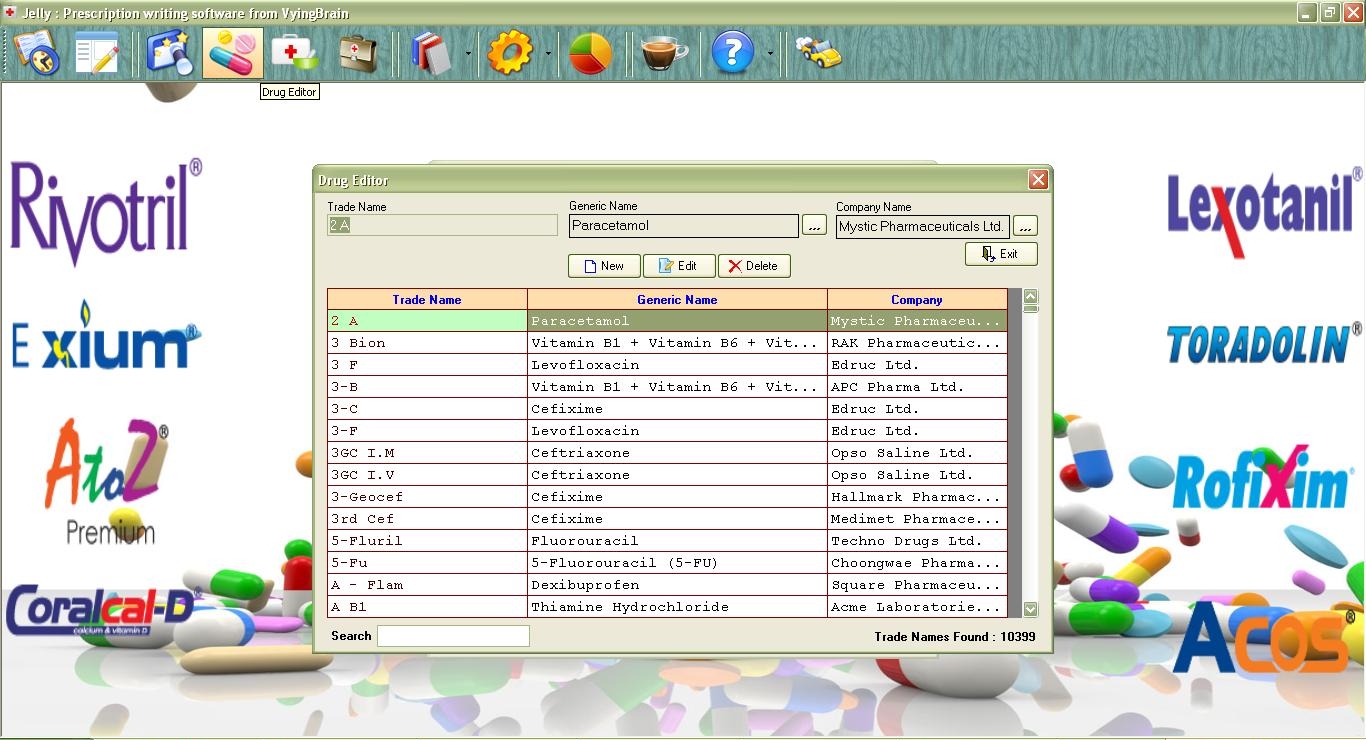Click the Delete button

click(754, 266)
